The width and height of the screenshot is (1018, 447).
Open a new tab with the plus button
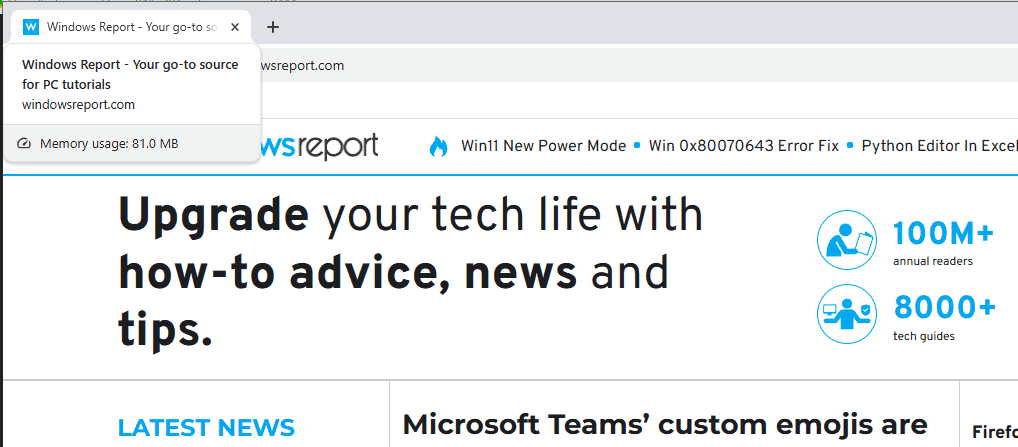click(273, 27)
